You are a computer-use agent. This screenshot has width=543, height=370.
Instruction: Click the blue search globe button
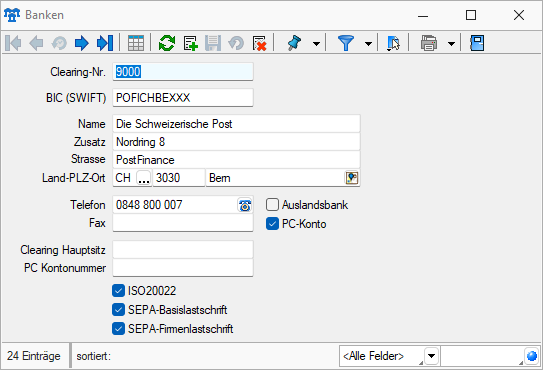pyautogui.click(x=532, y=356)
